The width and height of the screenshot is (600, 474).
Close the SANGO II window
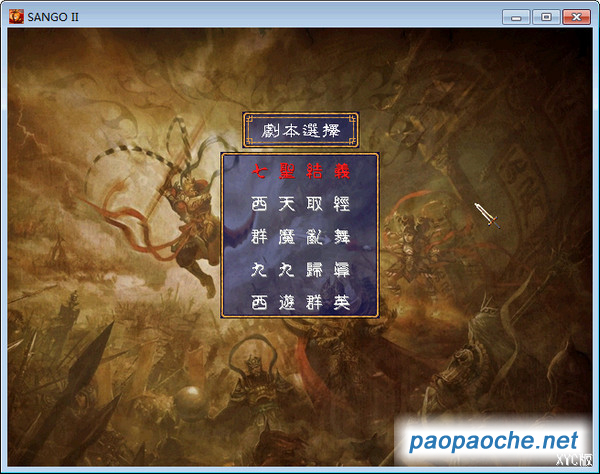(x=576, y=17)
